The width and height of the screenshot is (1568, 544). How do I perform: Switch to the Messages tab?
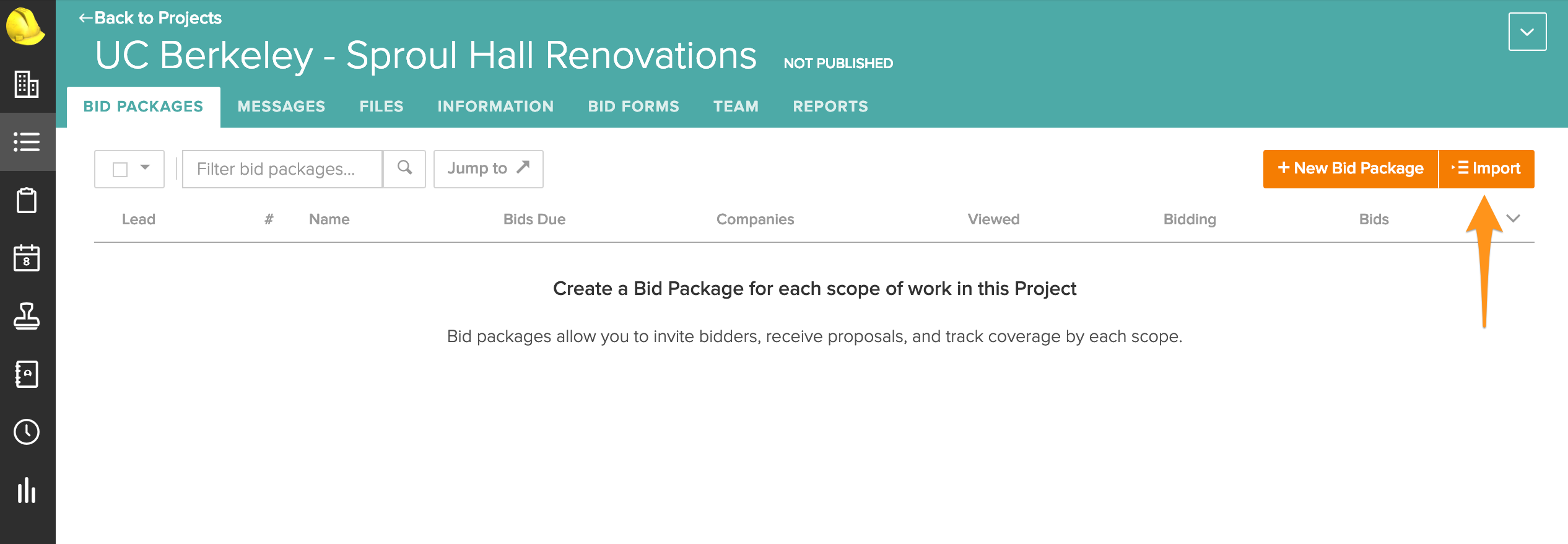point(281,107)
